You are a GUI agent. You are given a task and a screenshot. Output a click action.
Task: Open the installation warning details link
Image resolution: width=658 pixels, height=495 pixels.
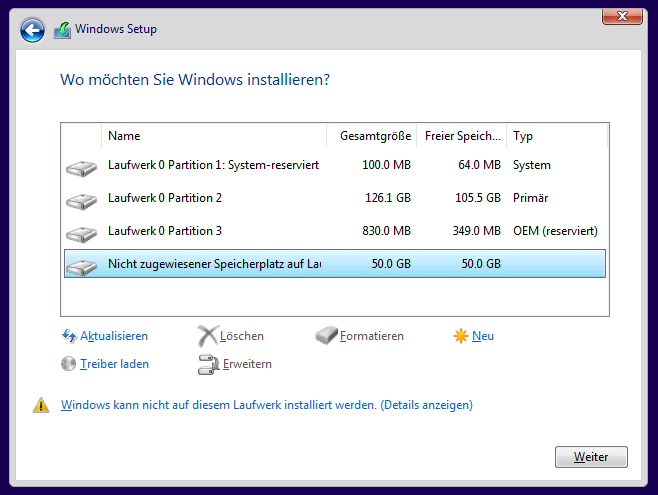[267, 405]
